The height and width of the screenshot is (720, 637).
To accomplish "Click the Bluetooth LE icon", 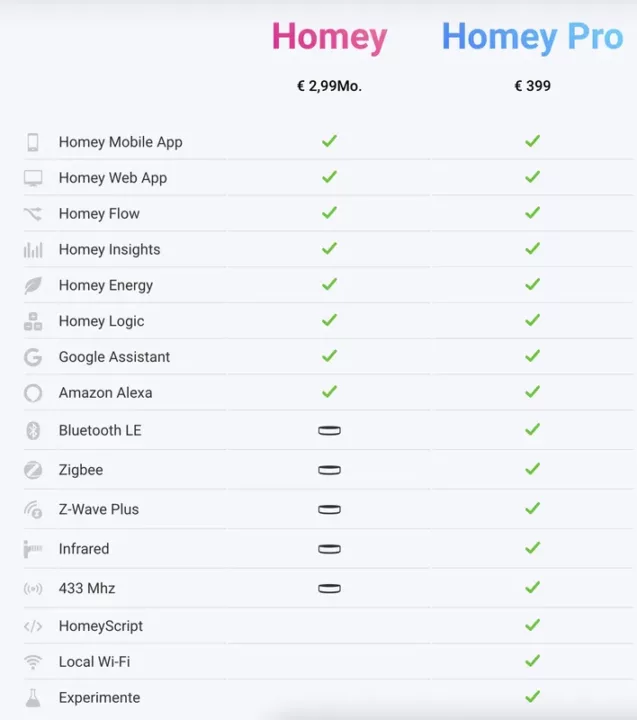I will tap(33, 431).
